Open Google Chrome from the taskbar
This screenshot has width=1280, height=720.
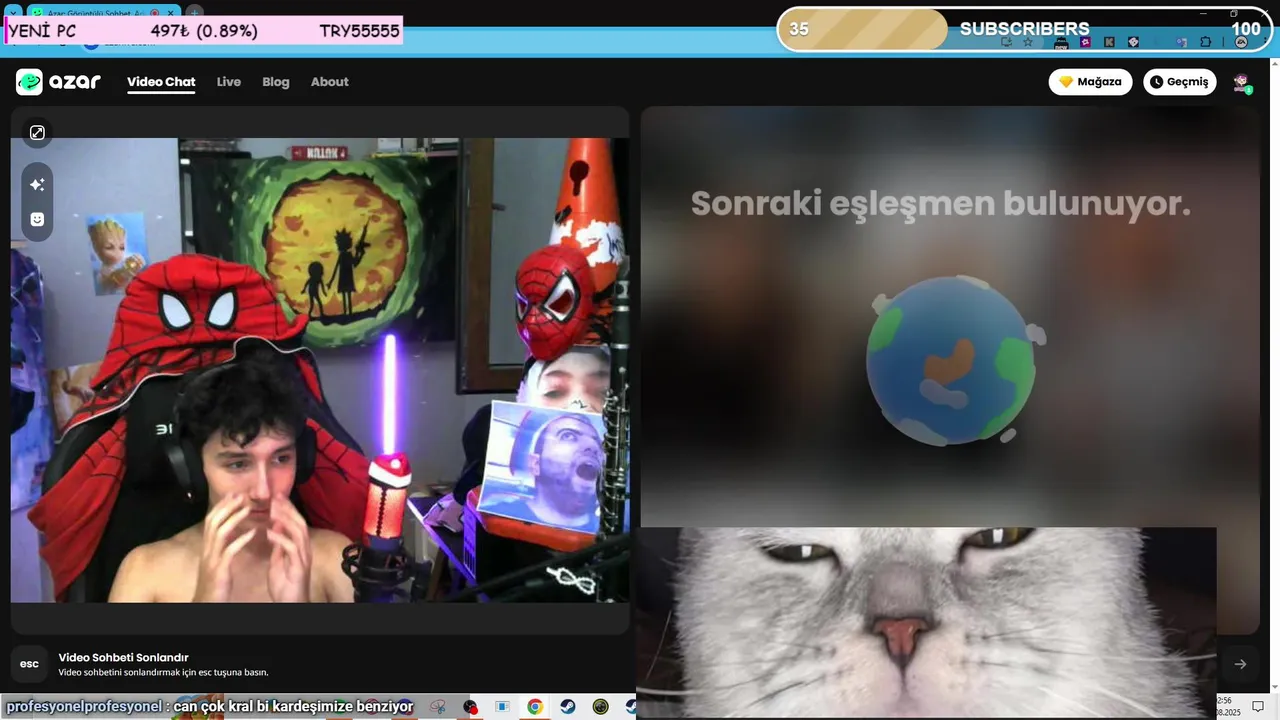pyautogui.click(x=535, y=707)
